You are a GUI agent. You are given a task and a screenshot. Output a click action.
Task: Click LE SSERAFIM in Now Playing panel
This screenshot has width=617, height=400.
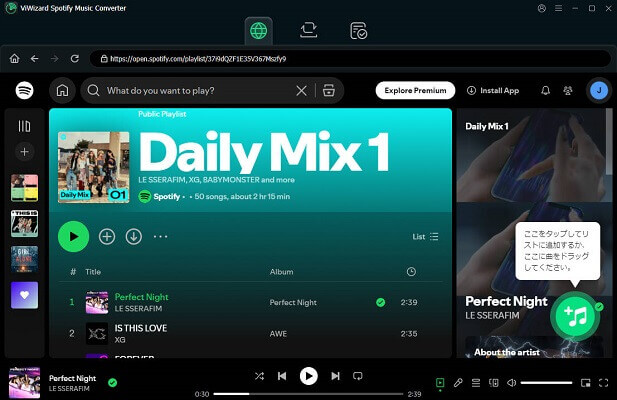492,315
